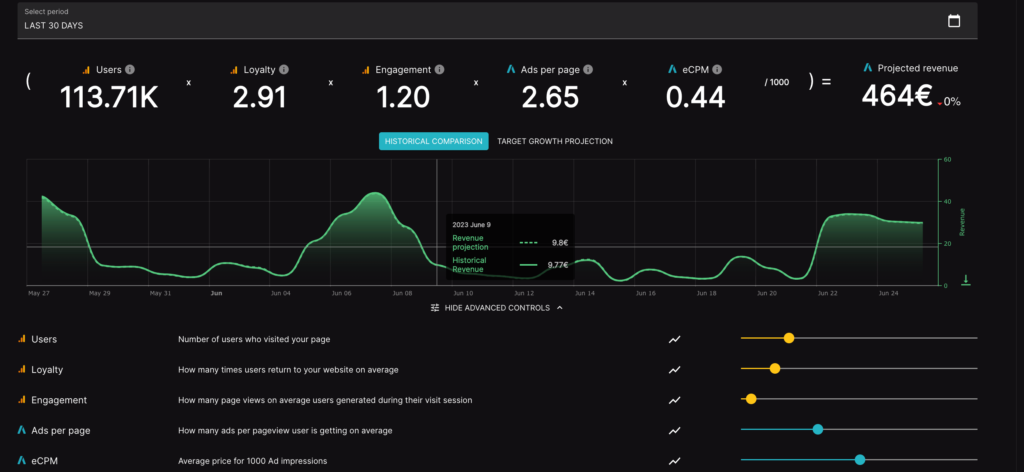Click the eCPM info icon
Screen dimensions: 1024x472
[718, 70]
